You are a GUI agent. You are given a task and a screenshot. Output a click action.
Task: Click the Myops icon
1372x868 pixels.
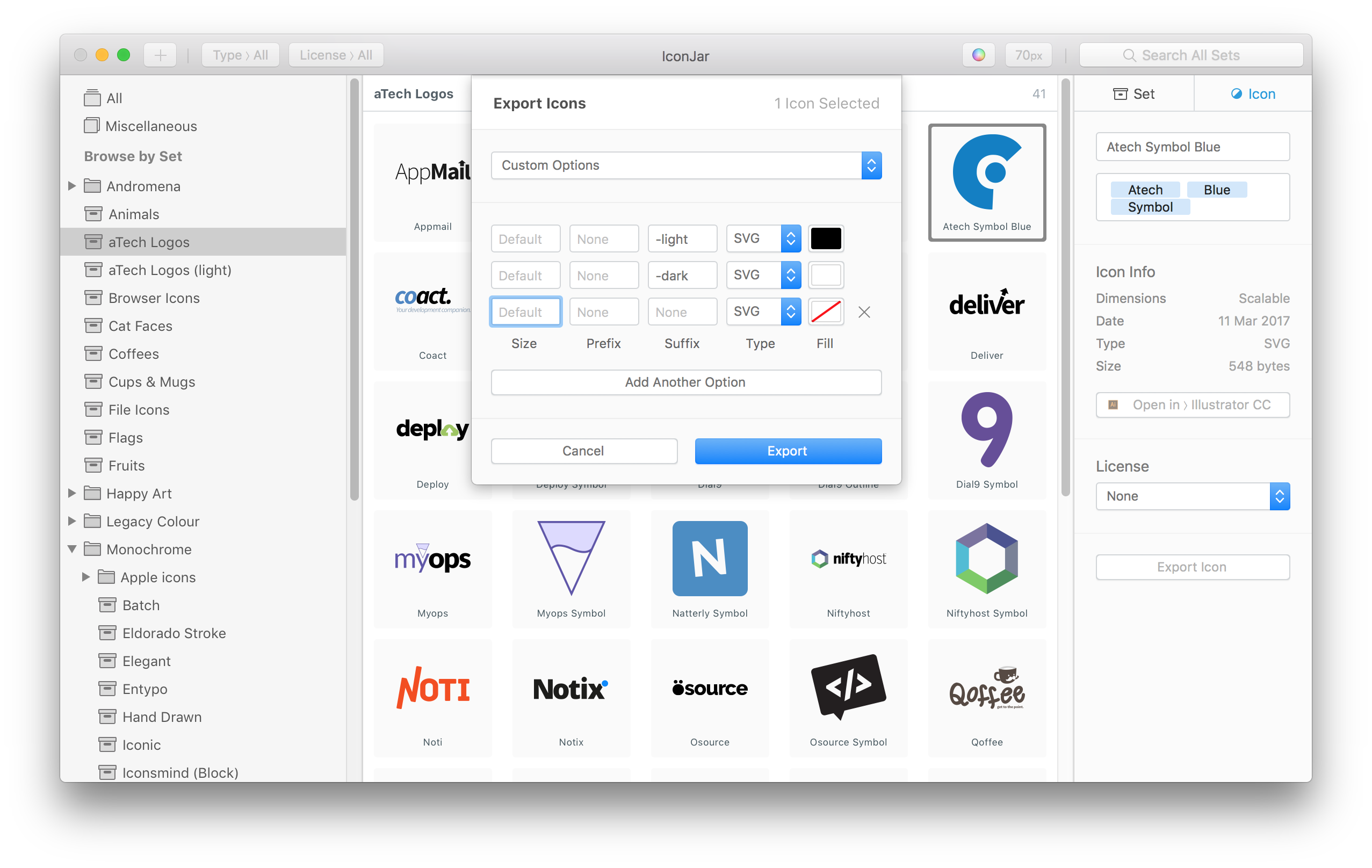click(x=432, y=560)
